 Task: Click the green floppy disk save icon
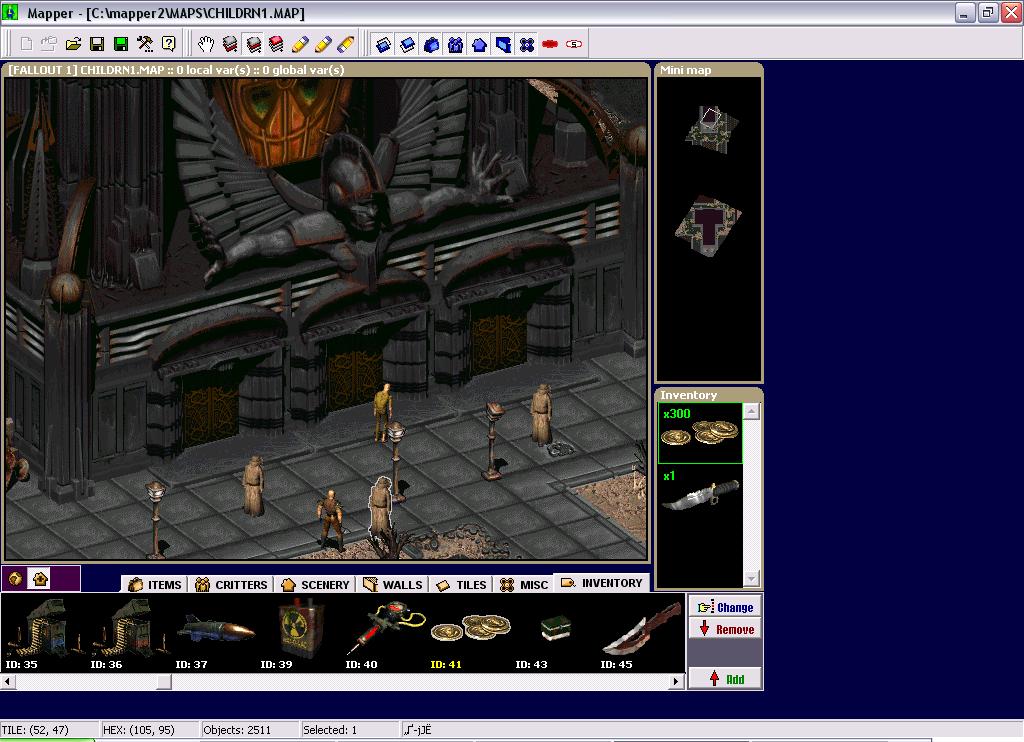[x=121, y=44]
